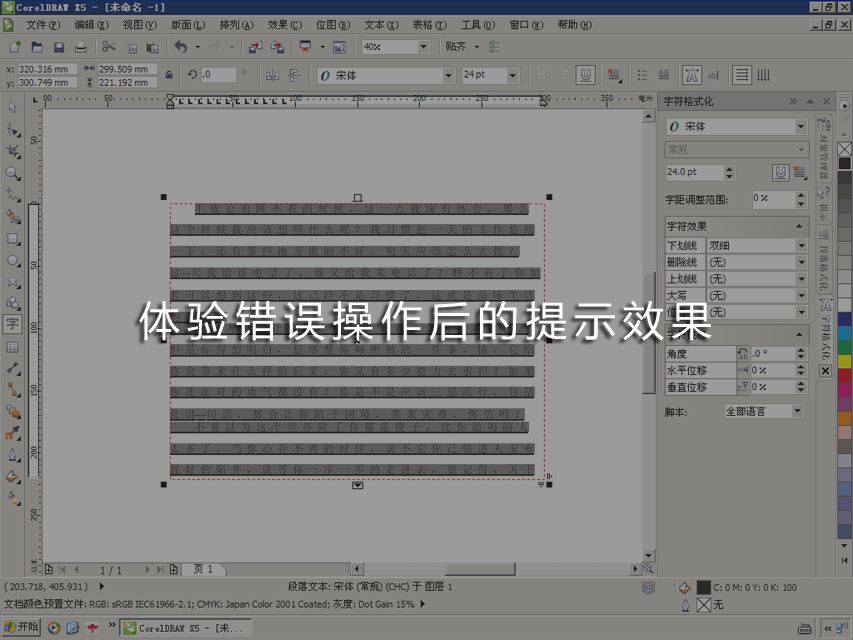The image size is (853, 640).
Task: Click the Undo arrow icon
Action: (x=181, y=47)
